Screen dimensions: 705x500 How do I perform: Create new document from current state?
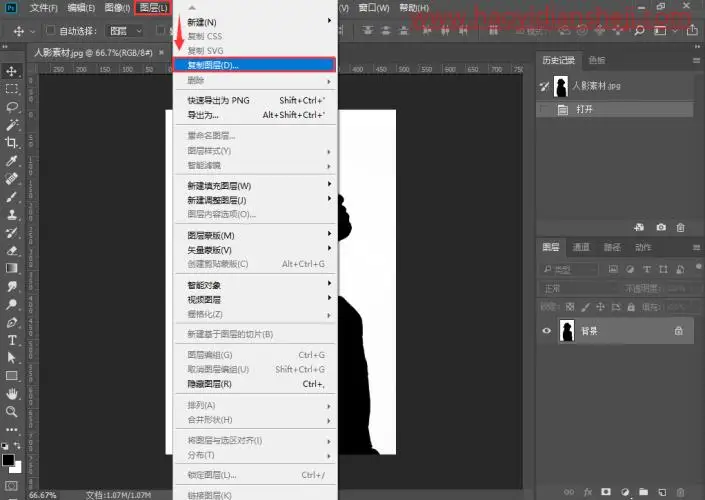click(x=639, y=227)
